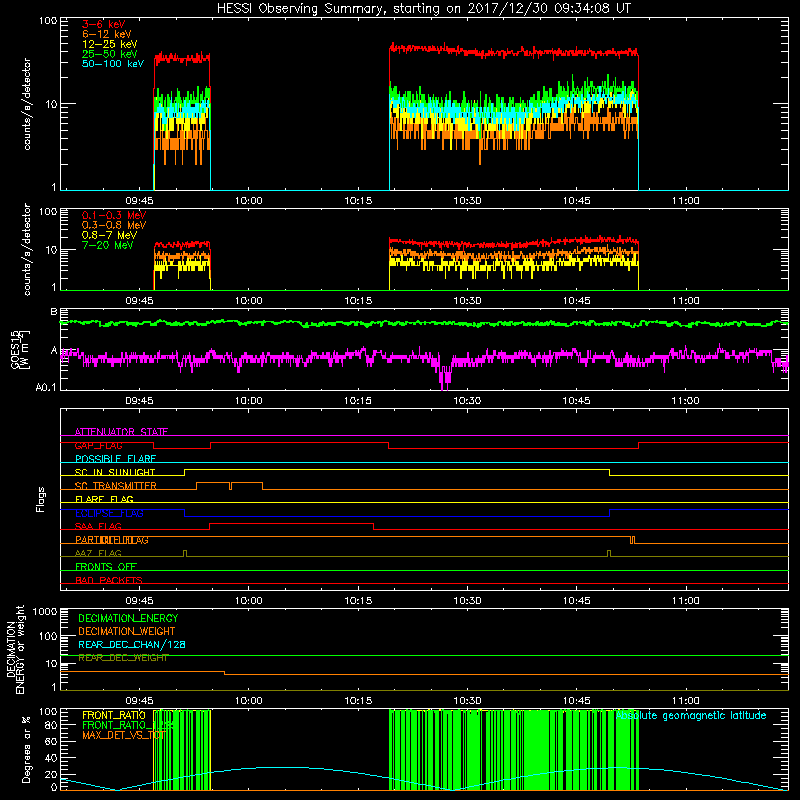Image resolution: width=800 pixels, height=800 pixels.
Task: Select the FLARE_FLAG label
Action: [x=104, y=499]
